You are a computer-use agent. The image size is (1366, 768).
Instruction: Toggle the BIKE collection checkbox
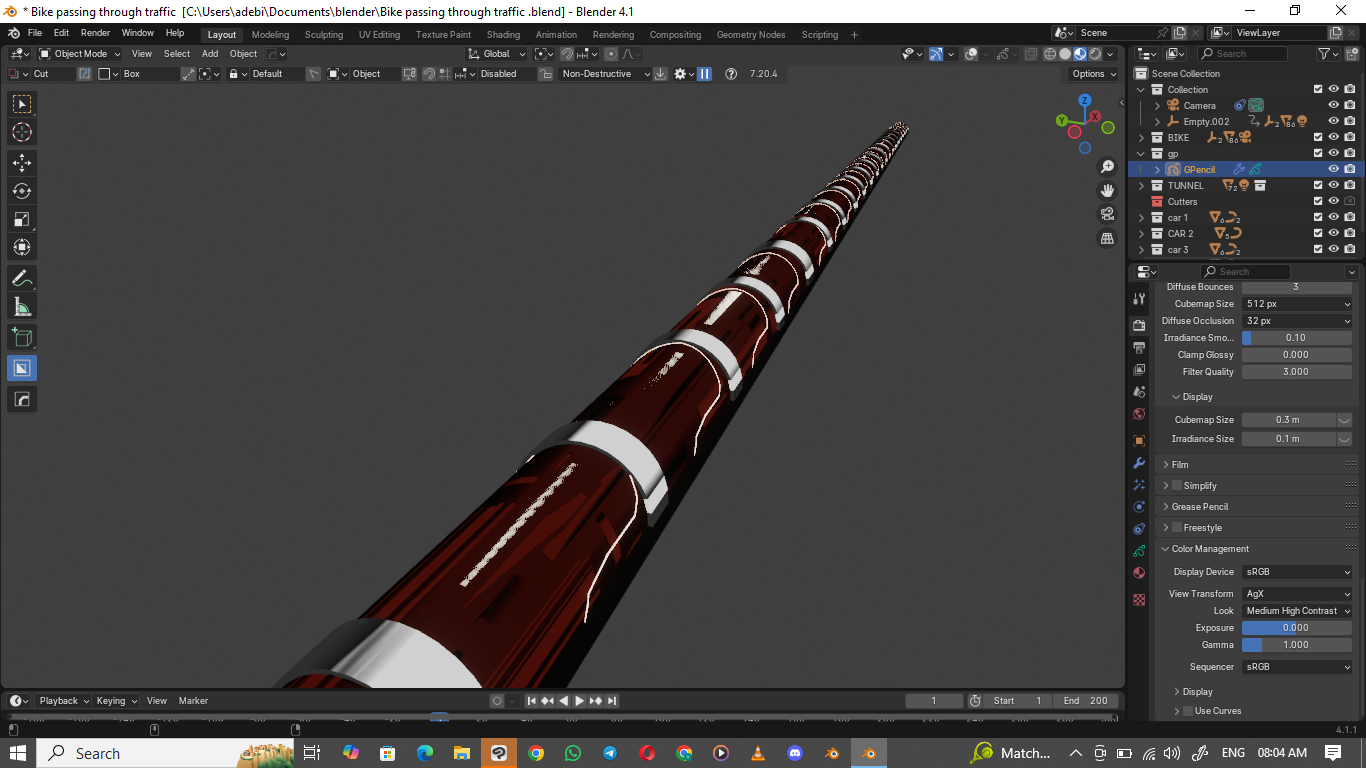1318,137
